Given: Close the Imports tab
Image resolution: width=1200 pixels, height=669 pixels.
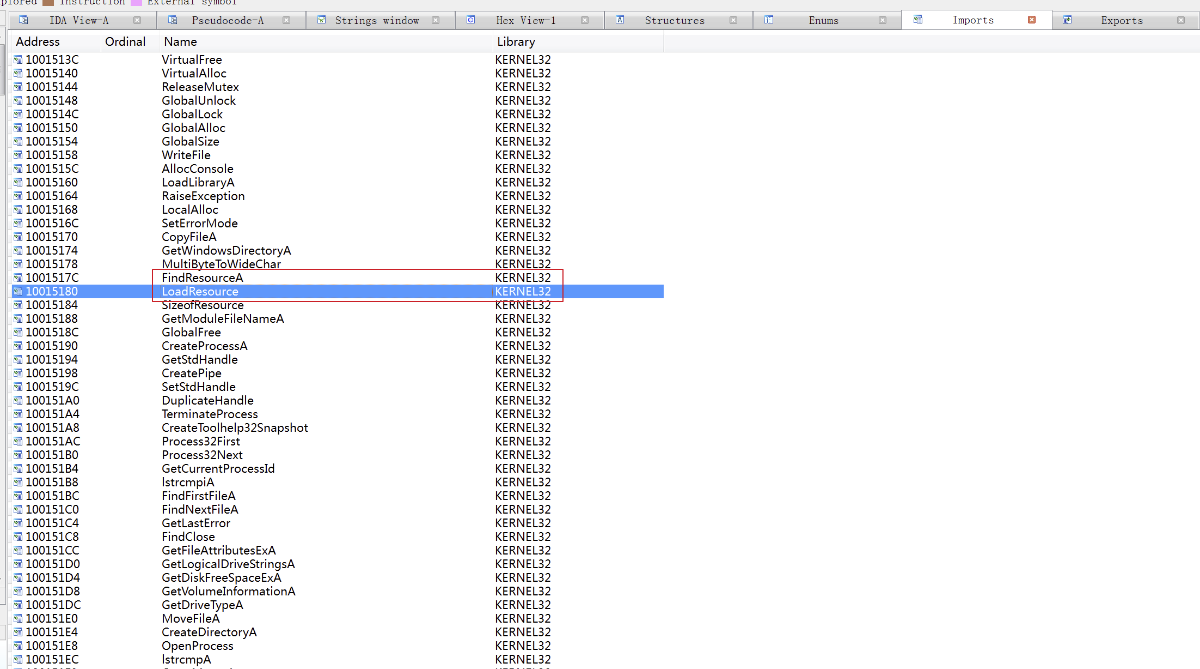Looking at the screenshot, I should pyautogui.click(x=1032, y=20).
